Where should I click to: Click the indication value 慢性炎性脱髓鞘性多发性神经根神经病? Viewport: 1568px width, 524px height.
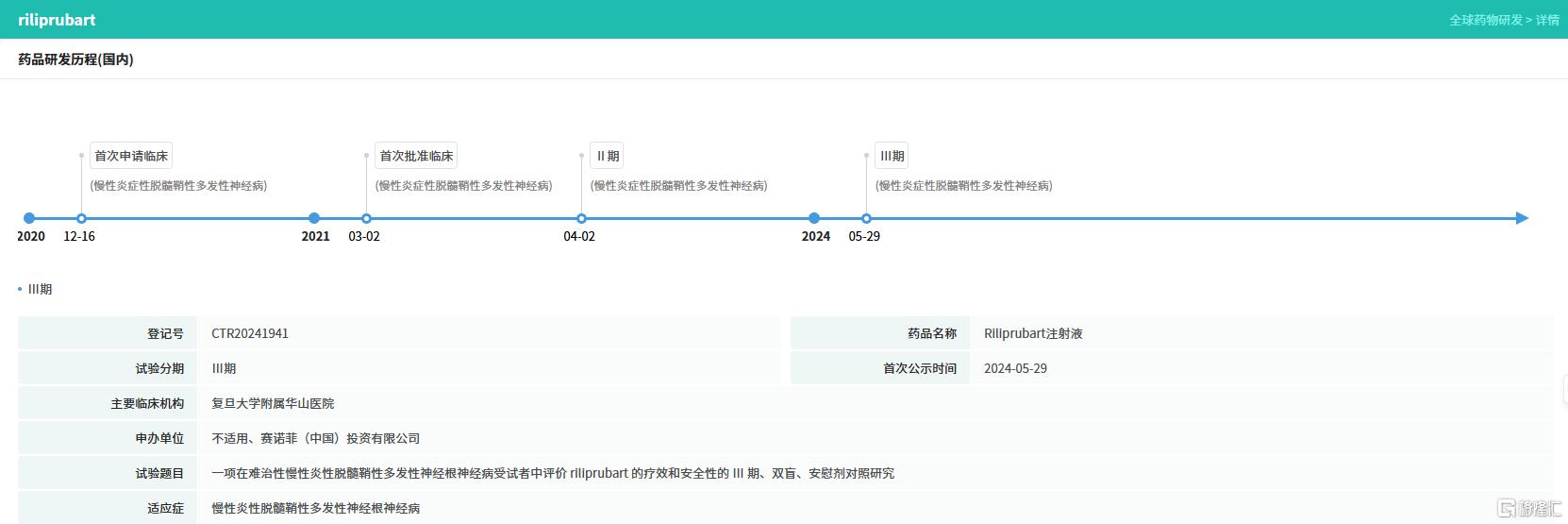point(316,508)
